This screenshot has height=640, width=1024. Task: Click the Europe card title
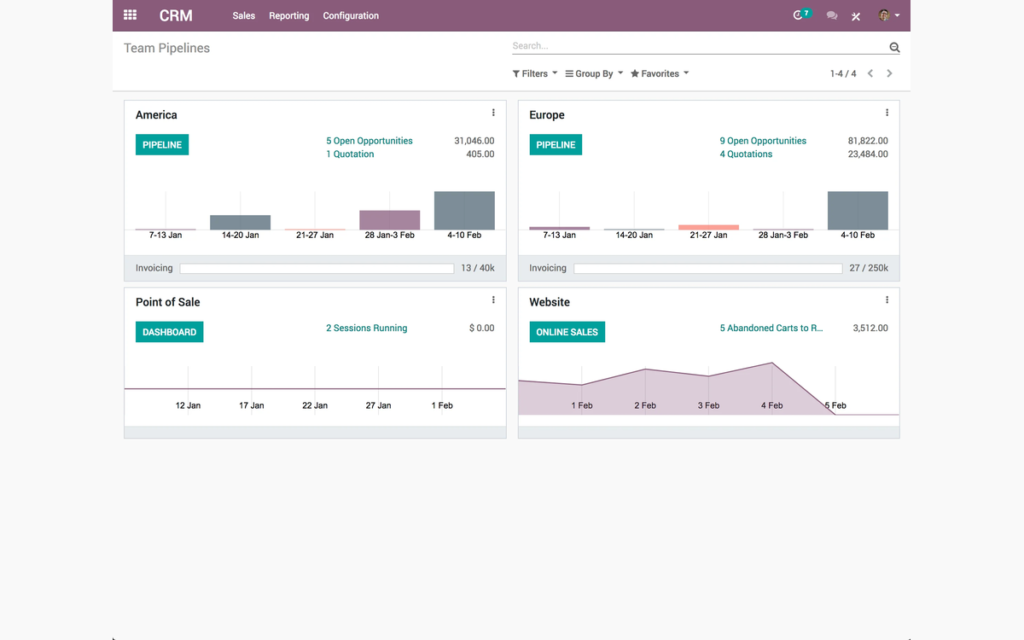[547, 115]
